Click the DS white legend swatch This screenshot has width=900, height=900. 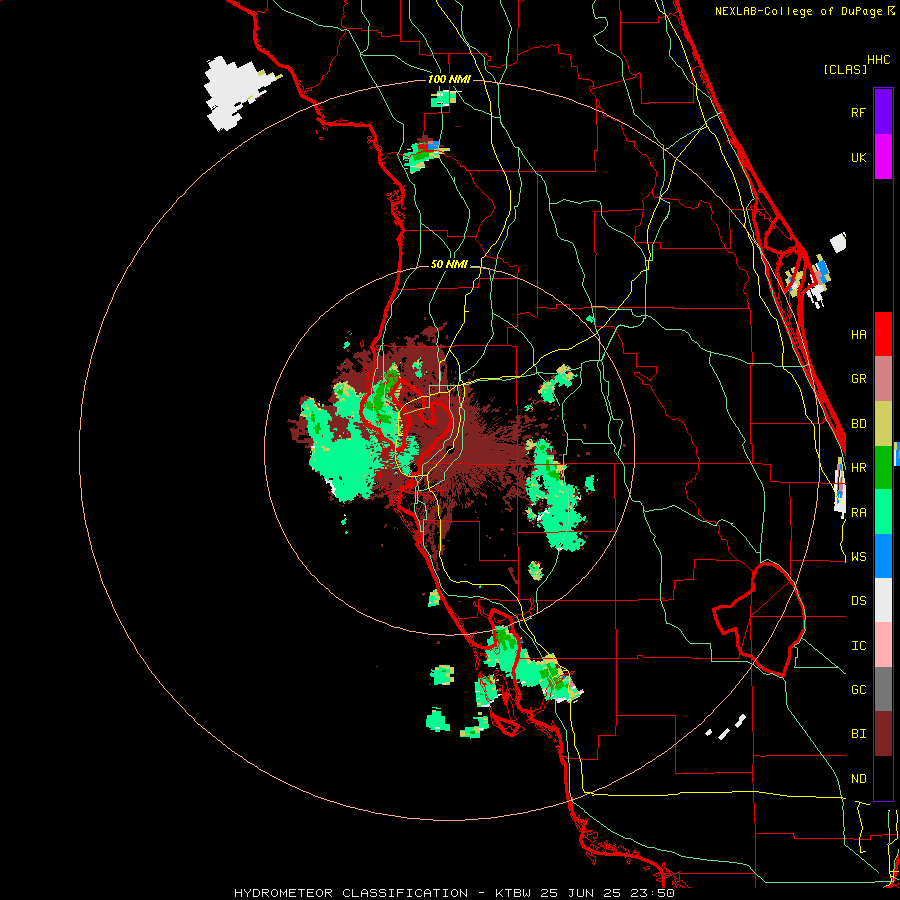[883, 600]
